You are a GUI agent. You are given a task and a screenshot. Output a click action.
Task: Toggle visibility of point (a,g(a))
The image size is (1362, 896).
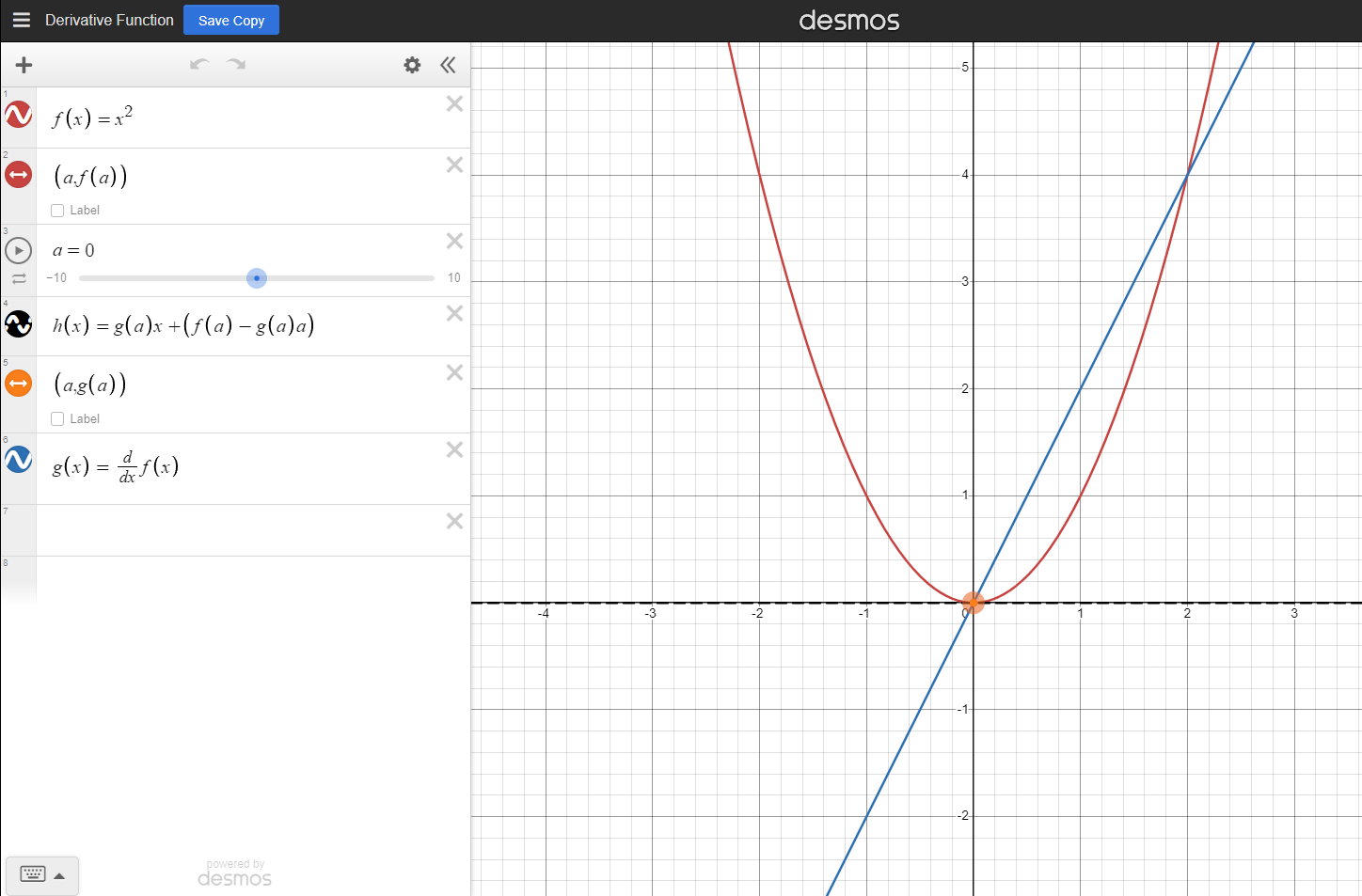pyautogui.click(x=19, y=383)
